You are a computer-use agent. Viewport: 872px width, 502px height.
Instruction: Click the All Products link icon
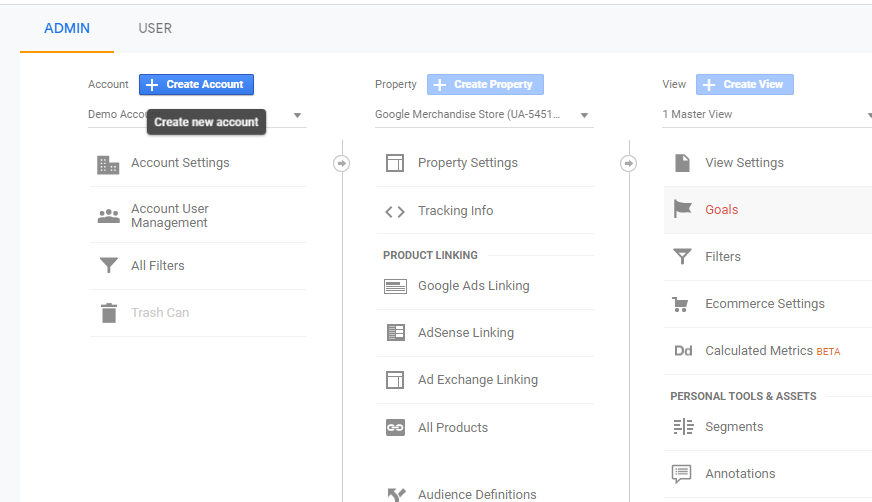pos(395,428)
